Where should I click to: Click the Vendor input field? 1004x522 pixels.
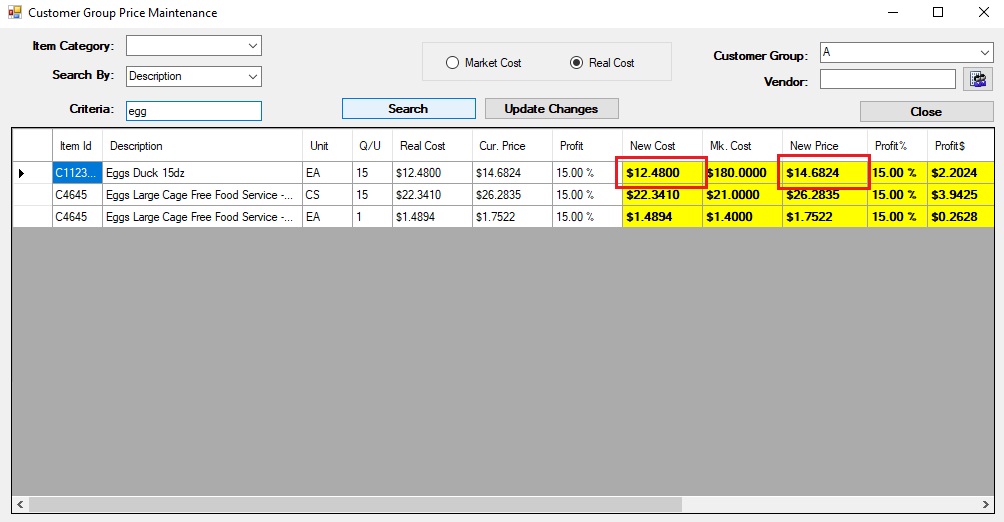coord(887,79)
